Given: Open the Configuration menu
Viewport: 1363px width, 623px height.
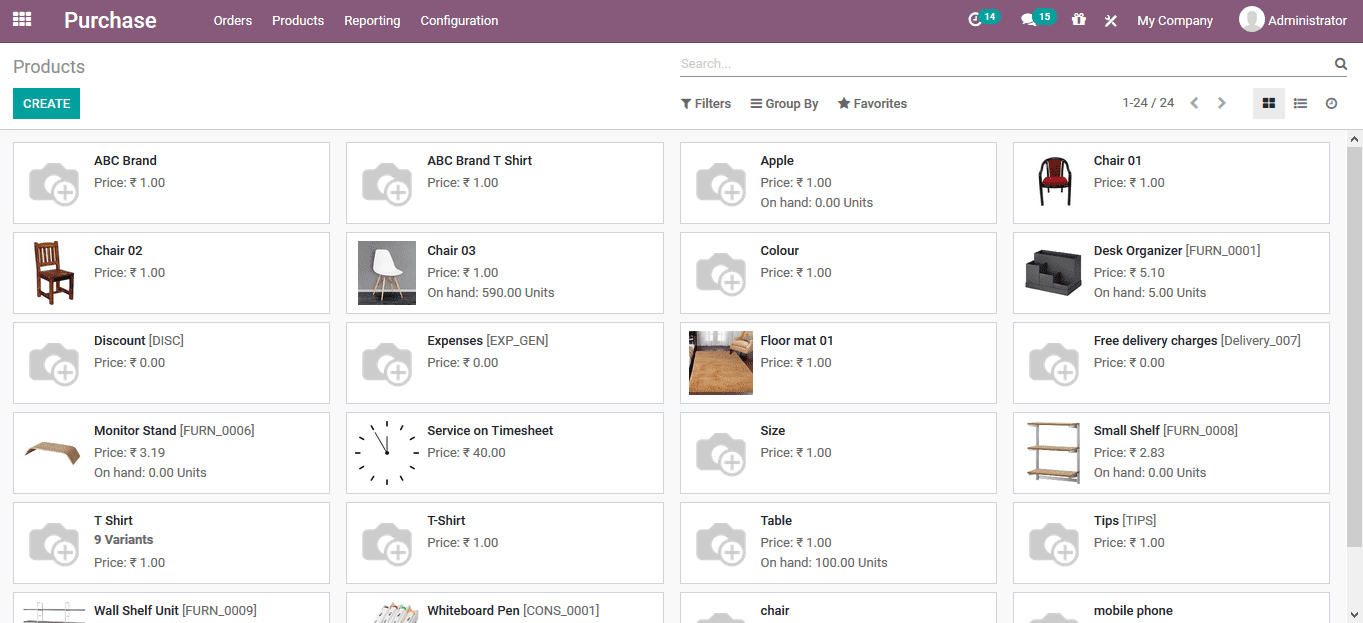Looking at the screenshot, I should pyautogui.click(x=458, y=20).
